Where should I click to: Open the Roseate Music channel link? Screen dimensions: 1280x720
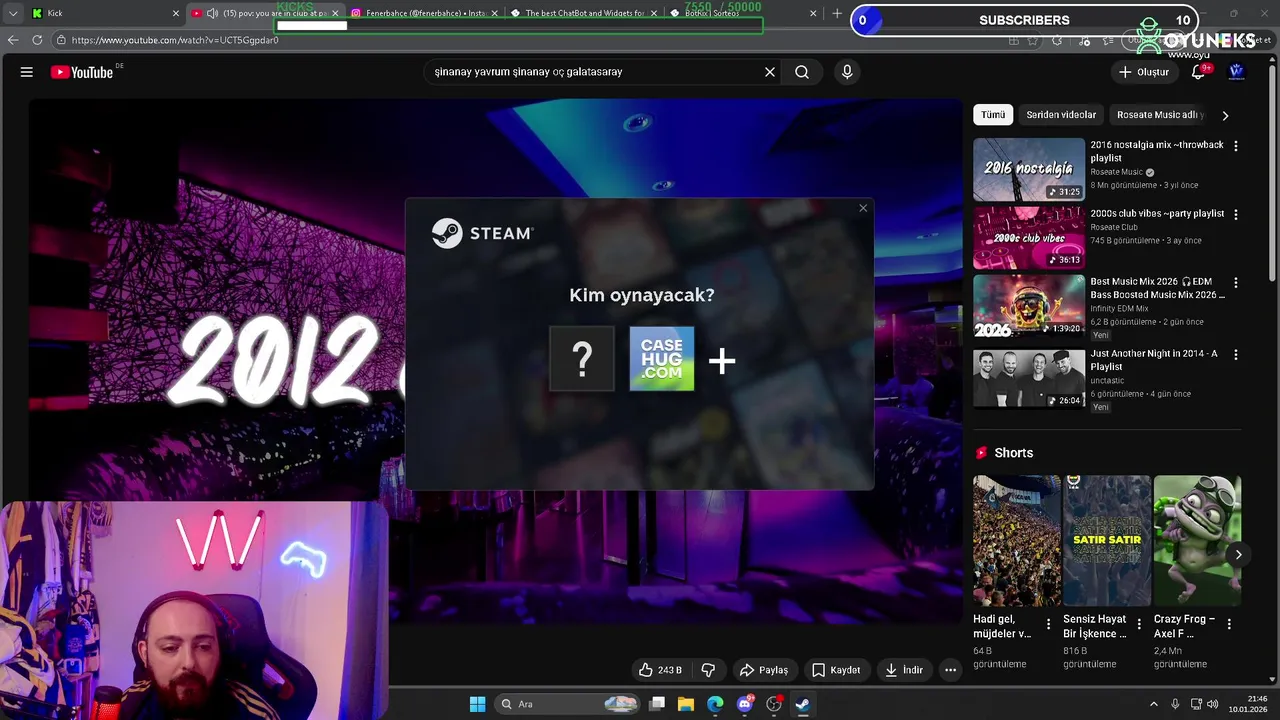[x=1116, y=172]
